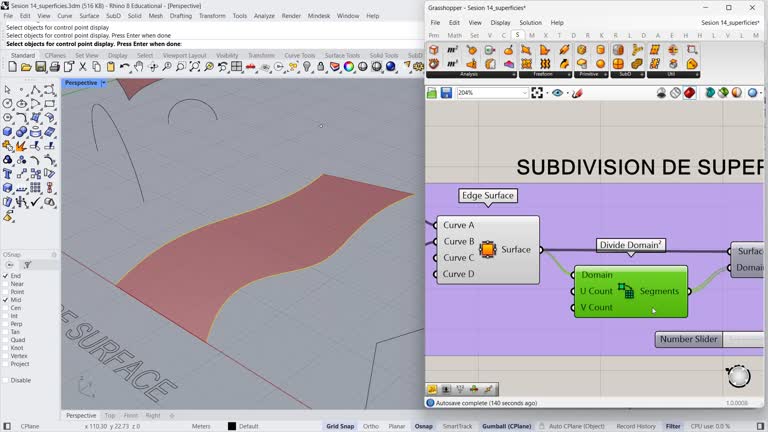Switch to the Top viewport tab
768x432 pixels.
pos(110,415)
